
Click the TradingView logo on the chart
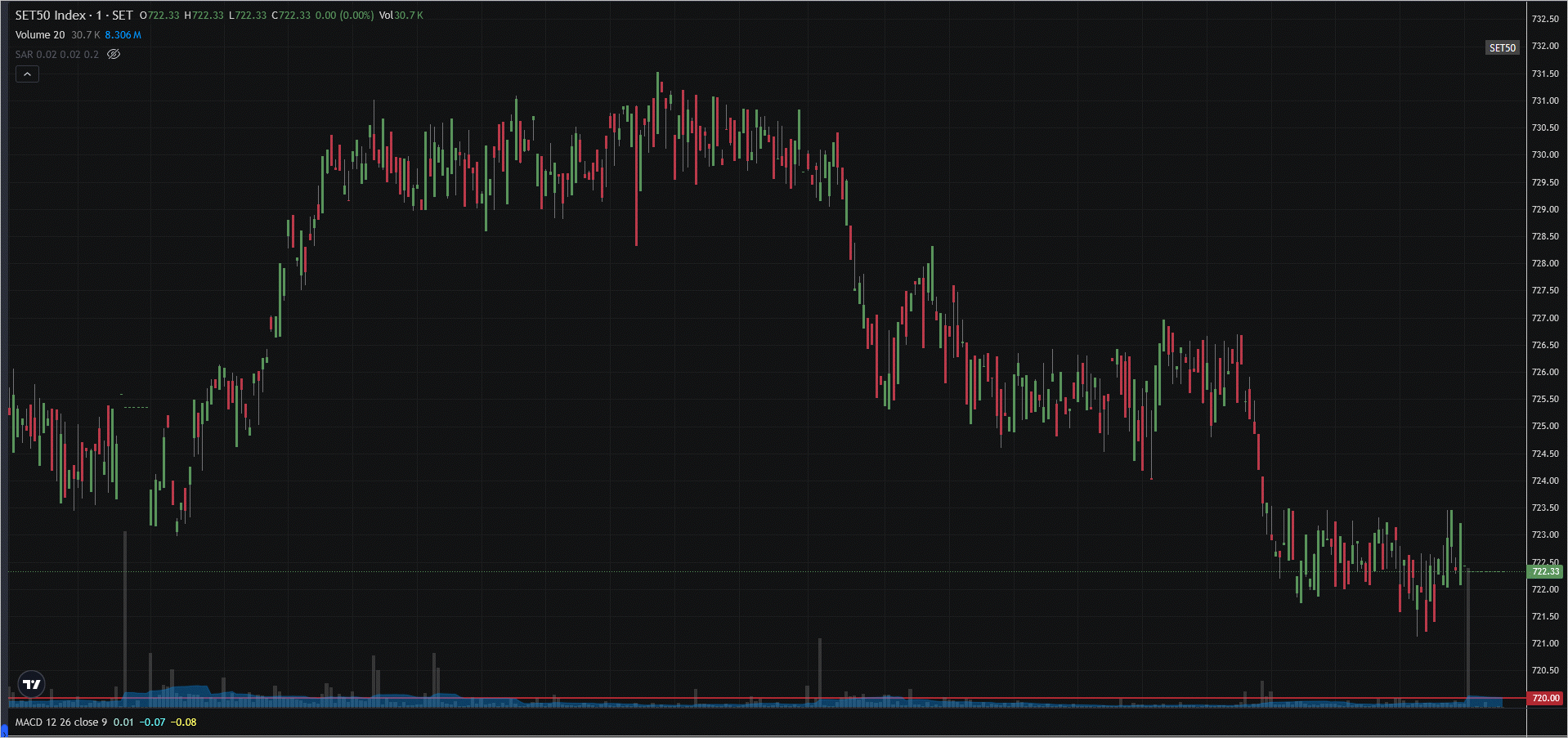tap(31, 684)
